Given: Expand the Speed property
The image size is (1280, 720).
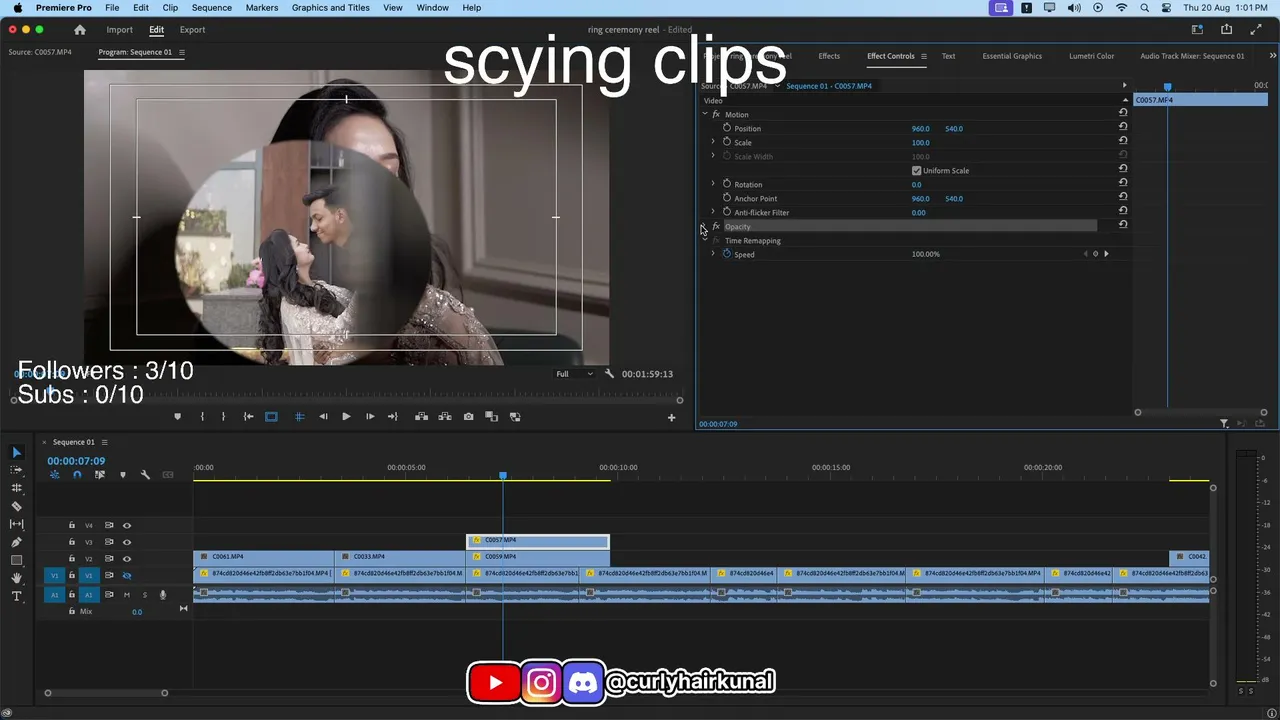Looking at the screenshot, I should point(713,254).
